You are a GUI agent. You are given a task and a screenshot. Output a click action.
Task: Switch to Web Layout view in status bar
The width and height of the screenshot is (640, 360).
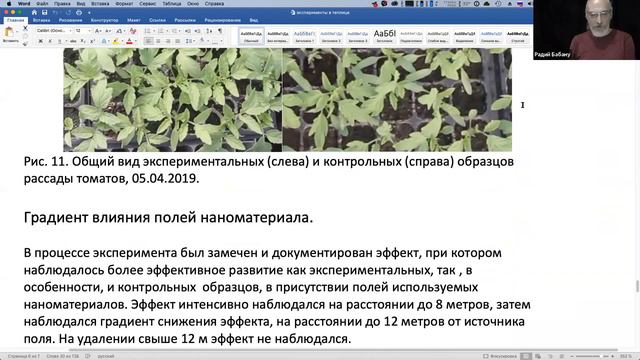click(x=538, y=356)
